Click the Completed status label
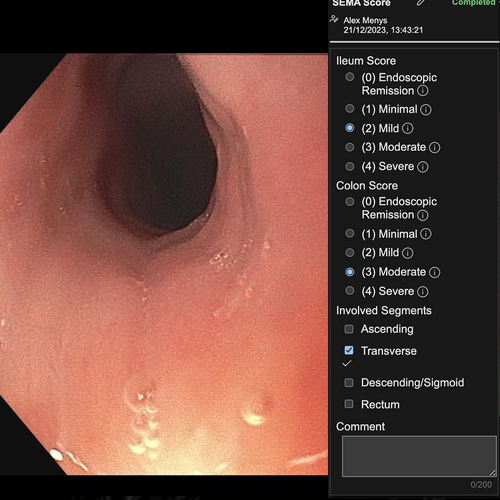This screenshot has height=500, width=500. [473, 3]
